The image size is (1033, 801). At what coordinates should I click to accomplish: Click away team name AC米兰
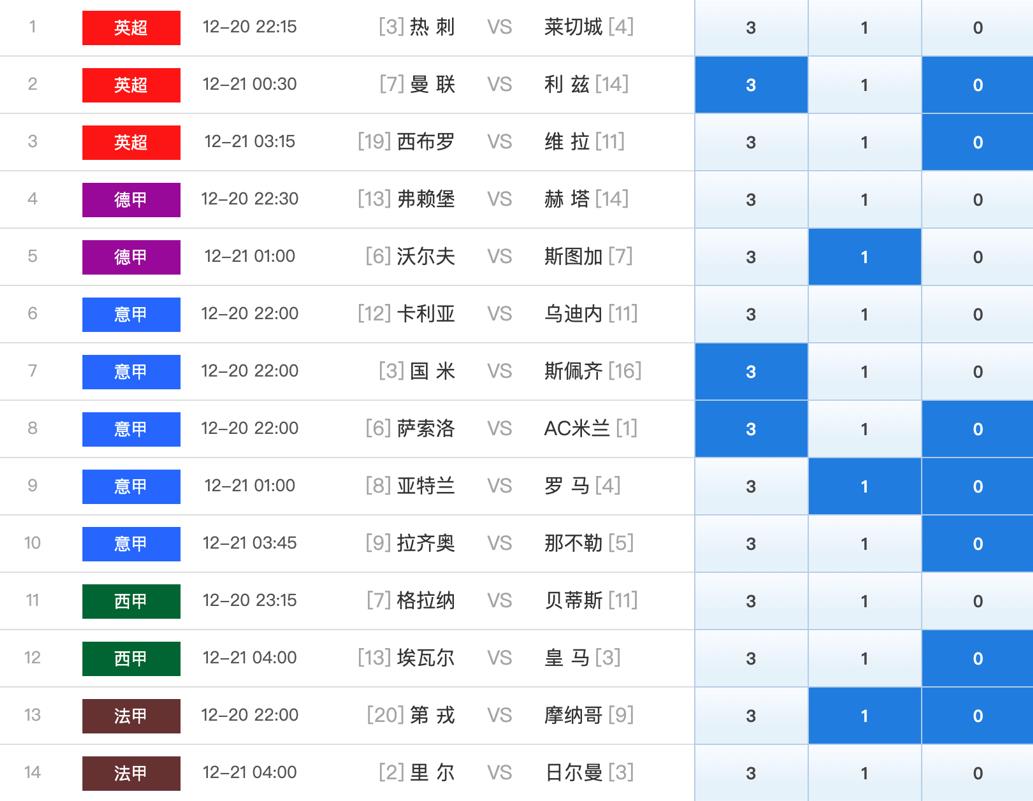577,428
